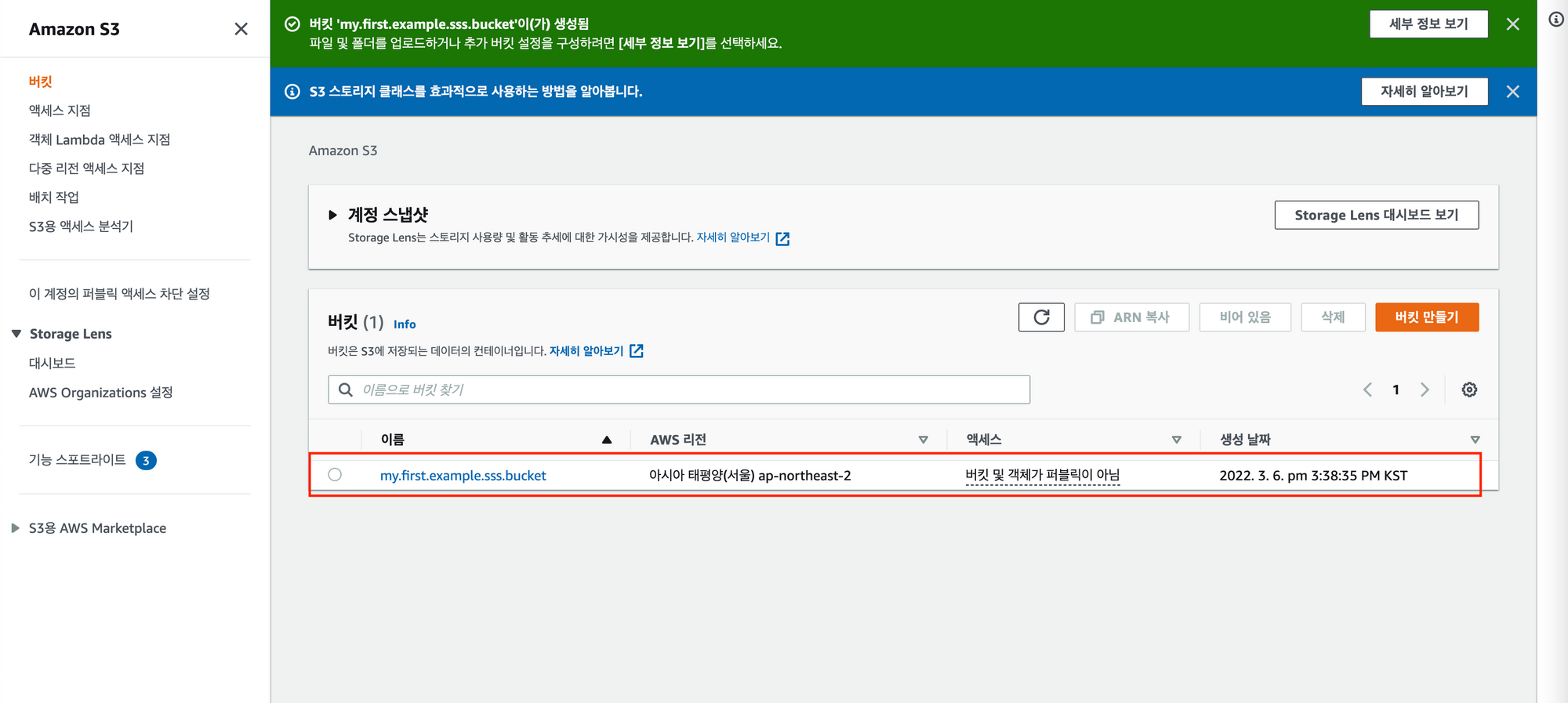Image resolution: width=1568 pixels, height=703 pixels.
Task: Click the orange 버킷 만들기 button
Action: (1427, 317)
